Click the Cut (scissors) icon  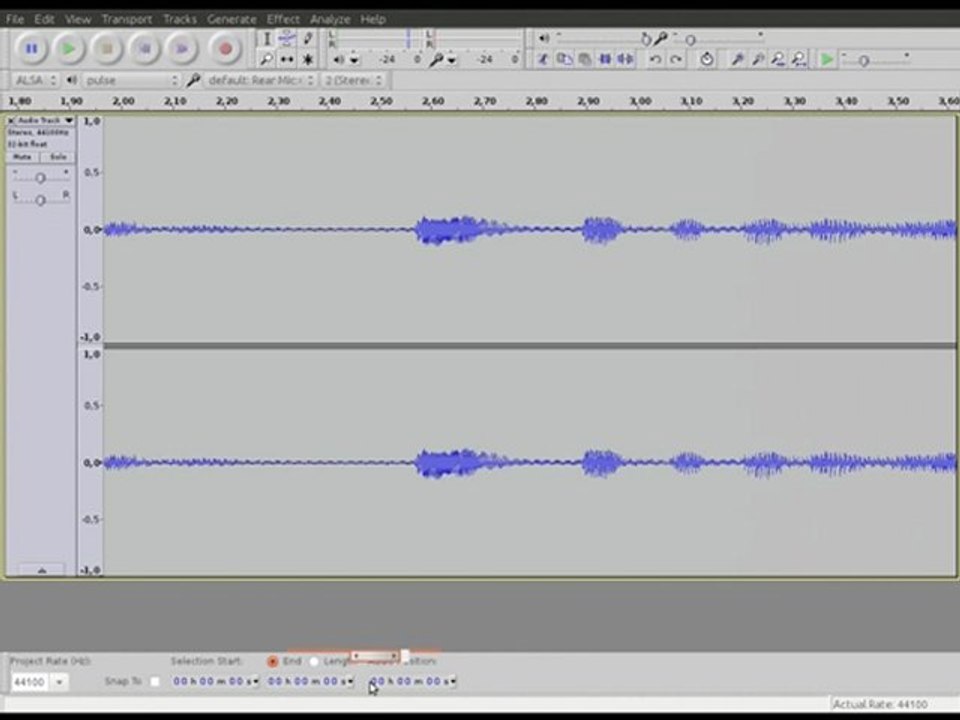(x=542, y=59)
